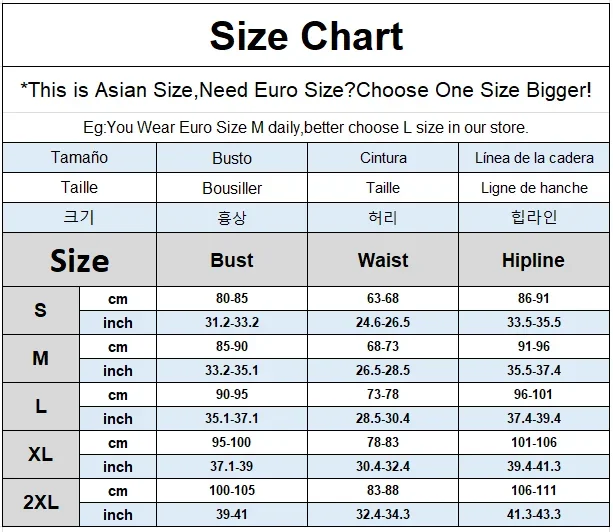Click the 96-101 hipline cell

[534, 394]
